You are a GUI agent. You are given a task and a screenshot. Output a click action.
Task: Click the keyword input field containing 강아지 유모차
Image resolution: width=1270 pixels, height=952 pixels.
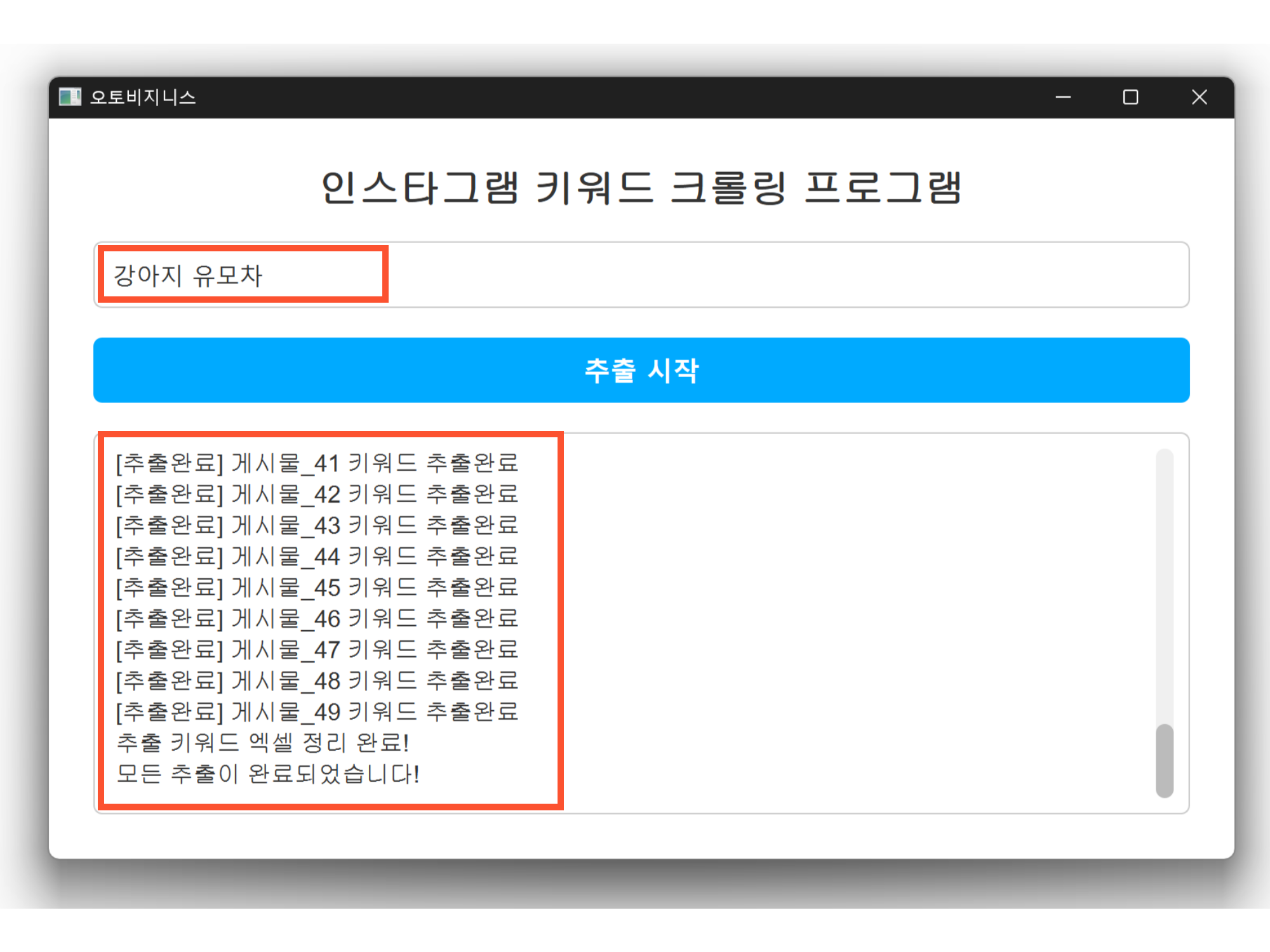(x=641, y=275)
